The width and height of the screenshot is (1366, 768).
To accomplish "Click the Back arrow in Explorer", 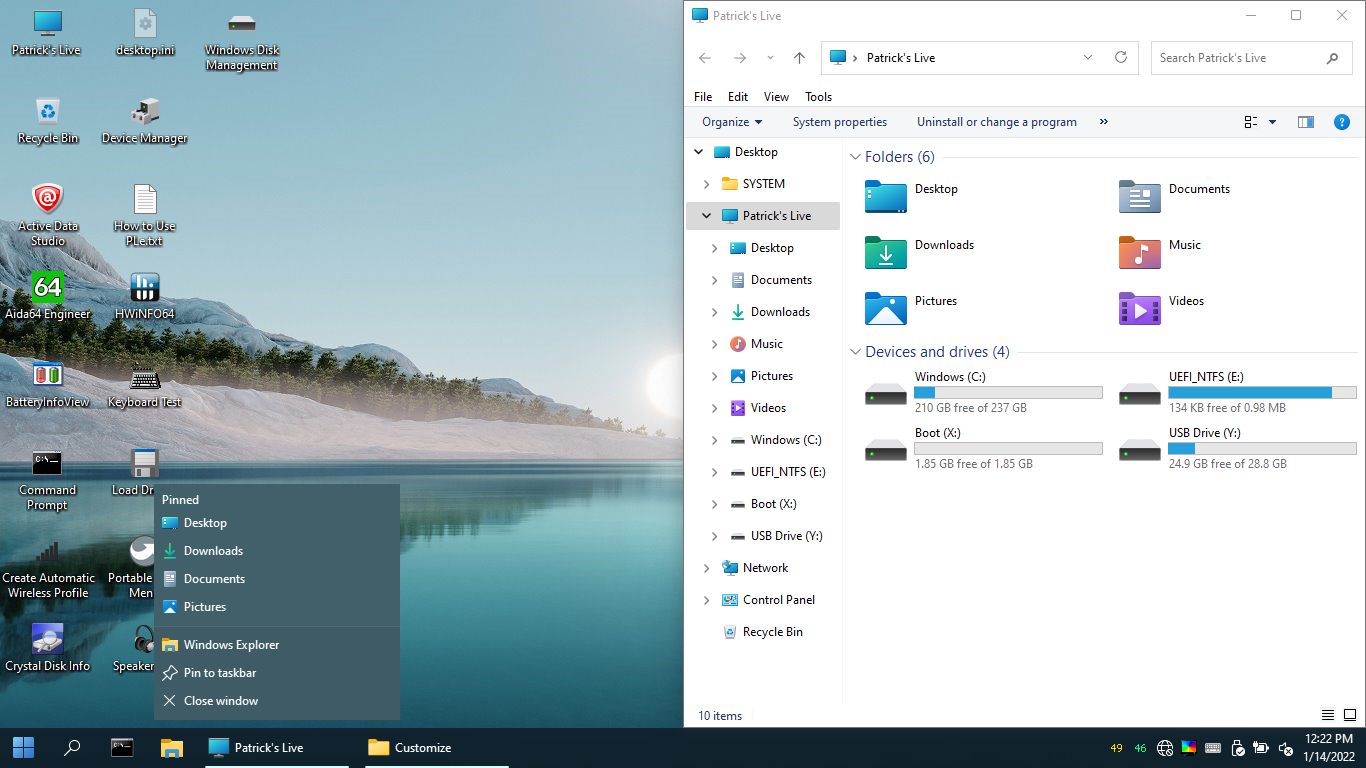I will point(705,58).
